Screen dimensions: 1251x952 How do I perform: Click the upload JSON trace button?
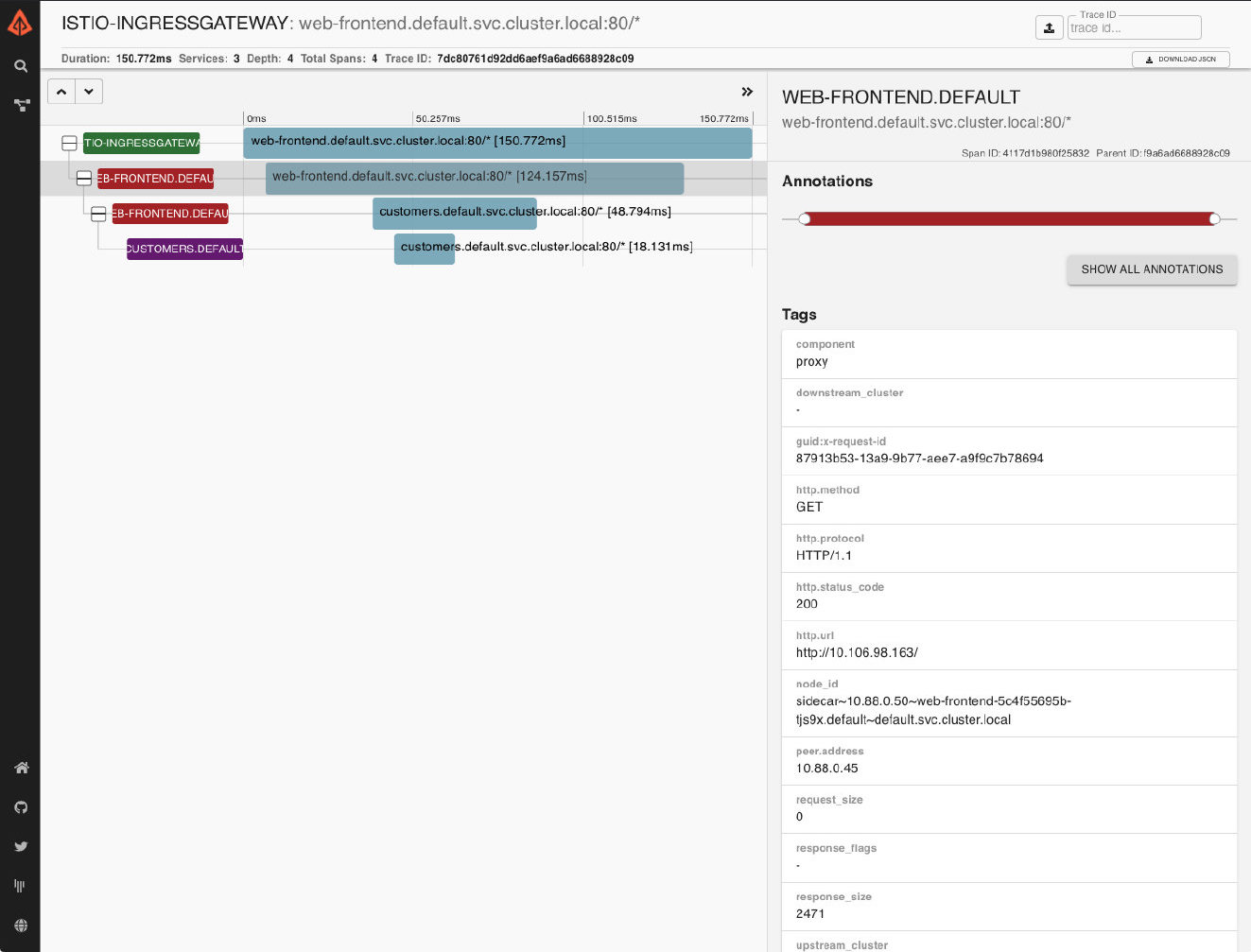point(1049,28)
